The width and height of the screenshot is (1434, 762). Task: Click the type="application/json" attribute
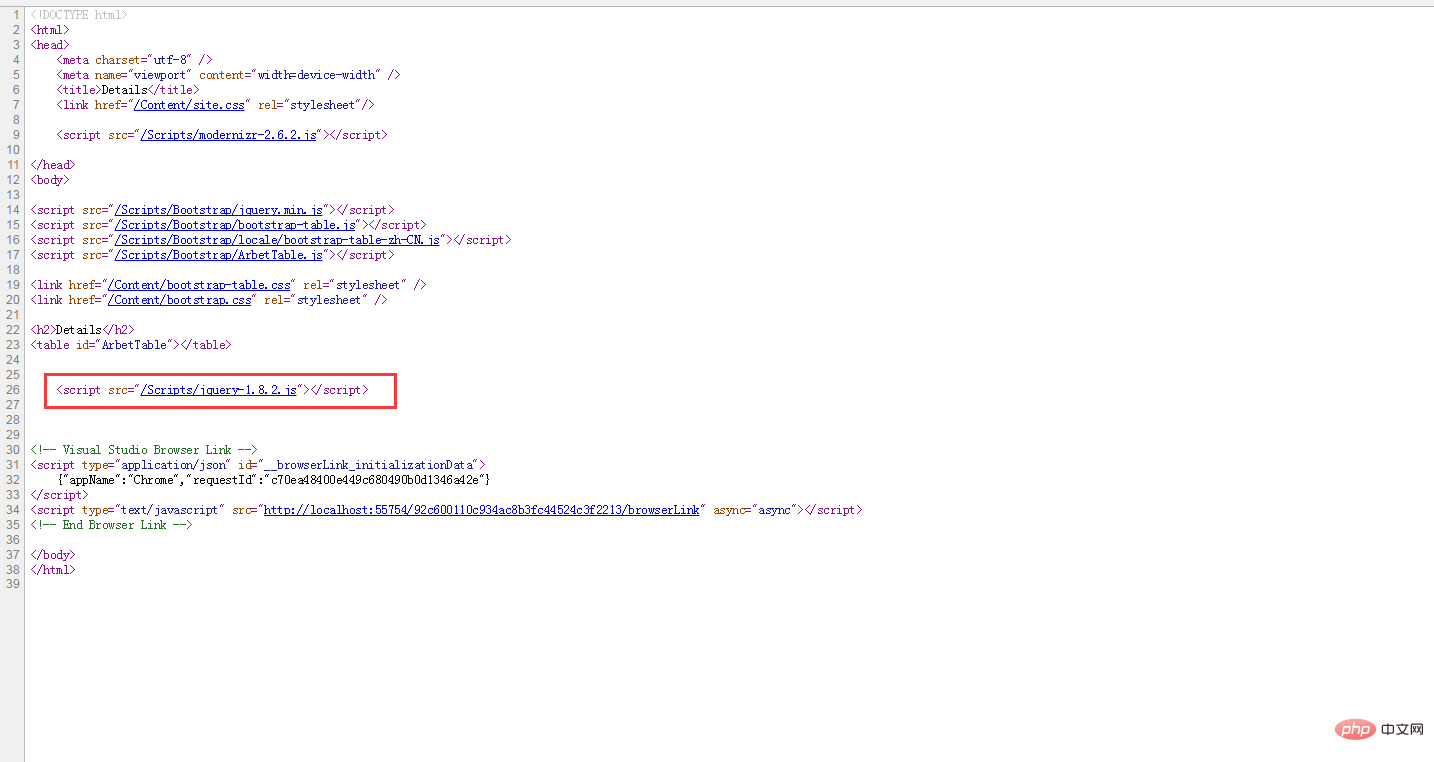click(x=155, y=465)
